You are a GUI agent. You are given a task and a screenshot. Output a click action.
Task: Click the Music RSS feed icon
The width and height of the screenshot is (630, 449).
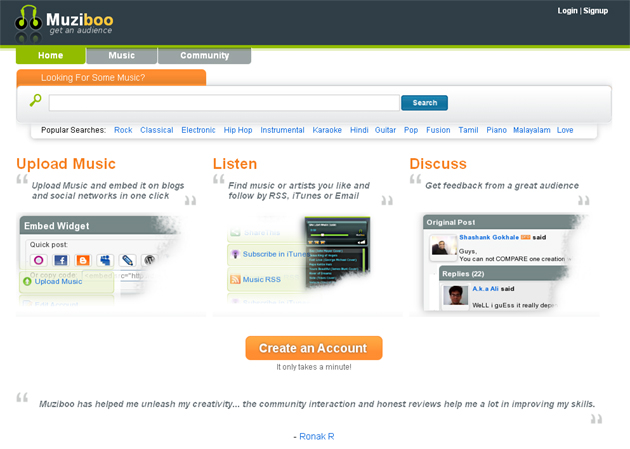[x=235, y=279]
